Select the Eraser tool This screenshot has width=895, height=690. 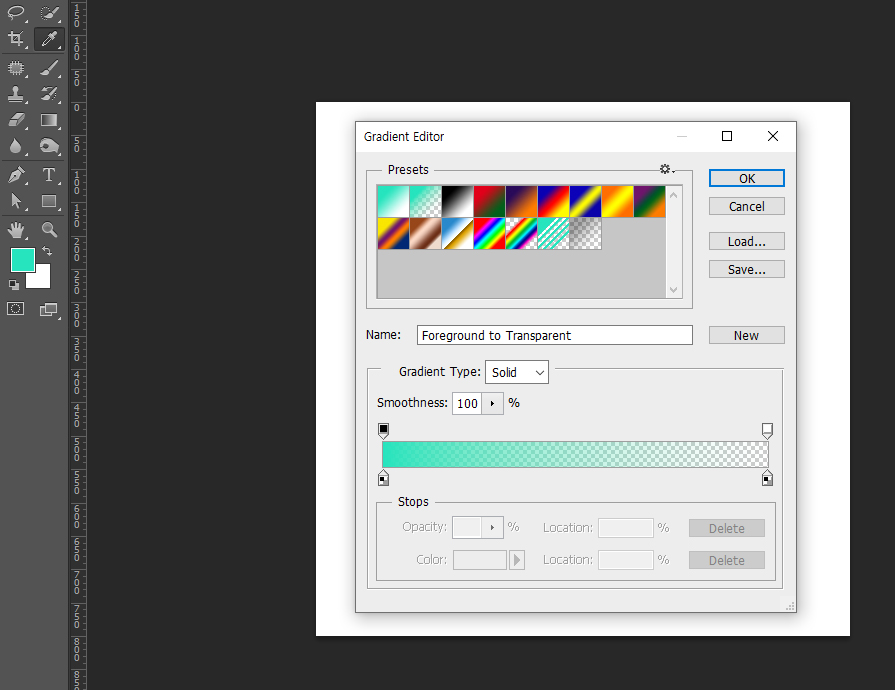click(x=16, y=120)
